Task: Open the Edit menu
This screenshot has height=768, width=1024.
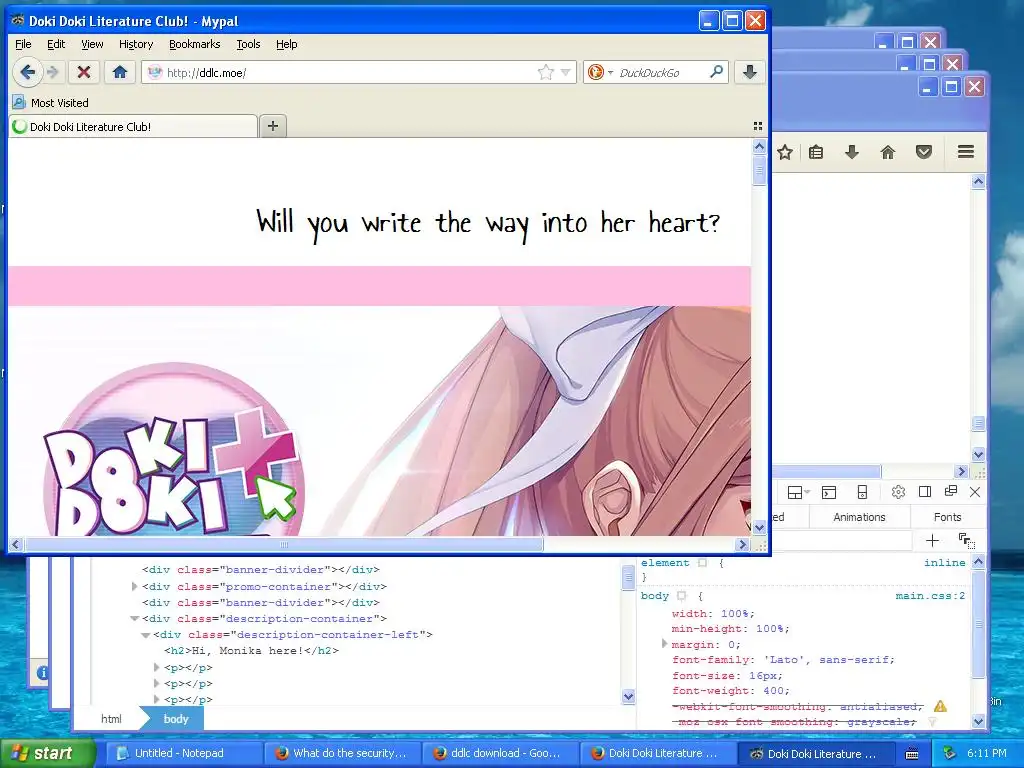Action: click(56, 44)
